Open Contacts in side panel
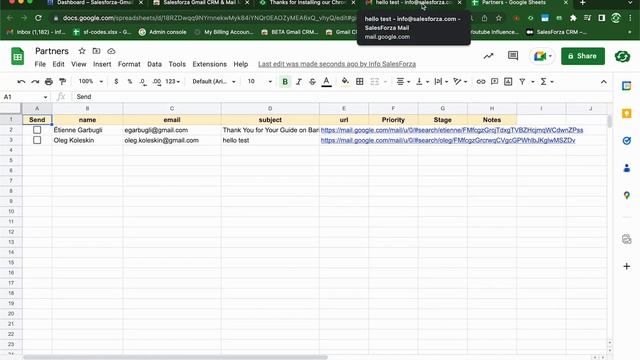The height and width of the screenshot is (360, 640). tap(627, 168)
